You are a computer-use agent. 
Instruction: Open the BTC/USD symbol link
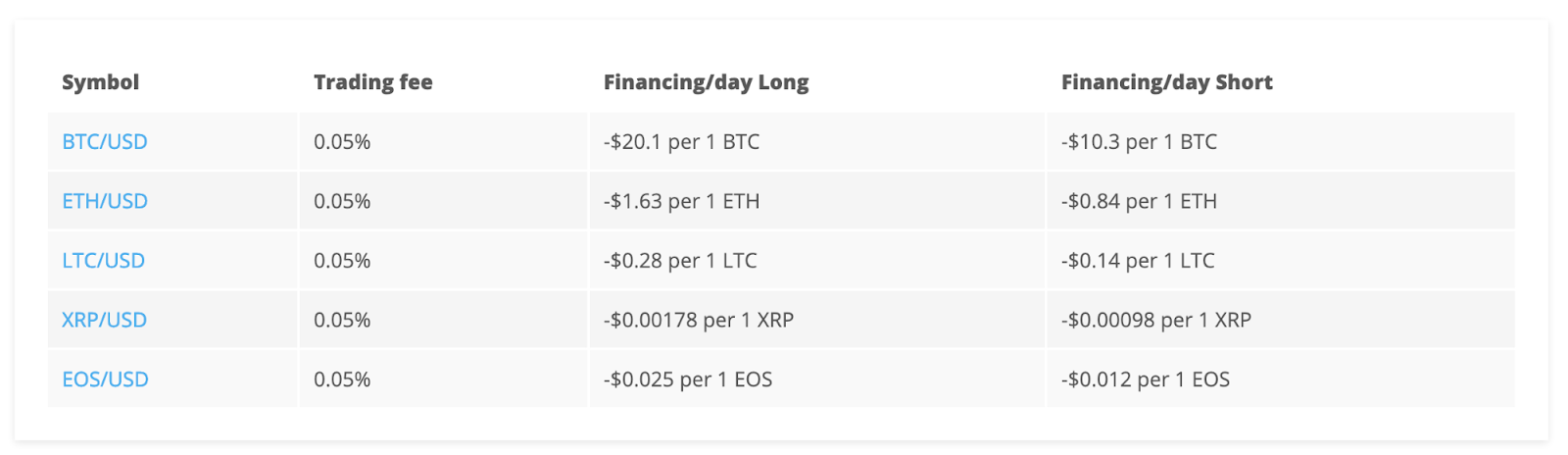tap(105, 141)
